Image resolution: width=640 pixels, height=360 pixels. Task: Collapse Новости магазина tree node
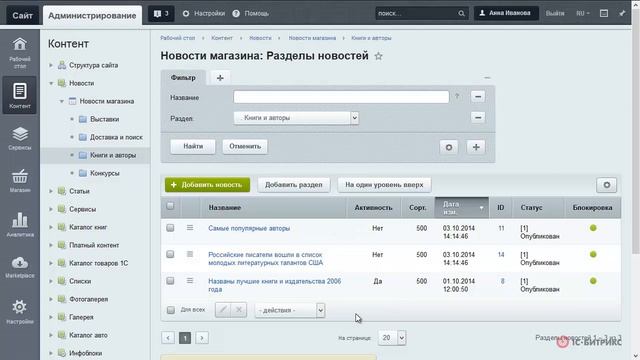[62, 101]
